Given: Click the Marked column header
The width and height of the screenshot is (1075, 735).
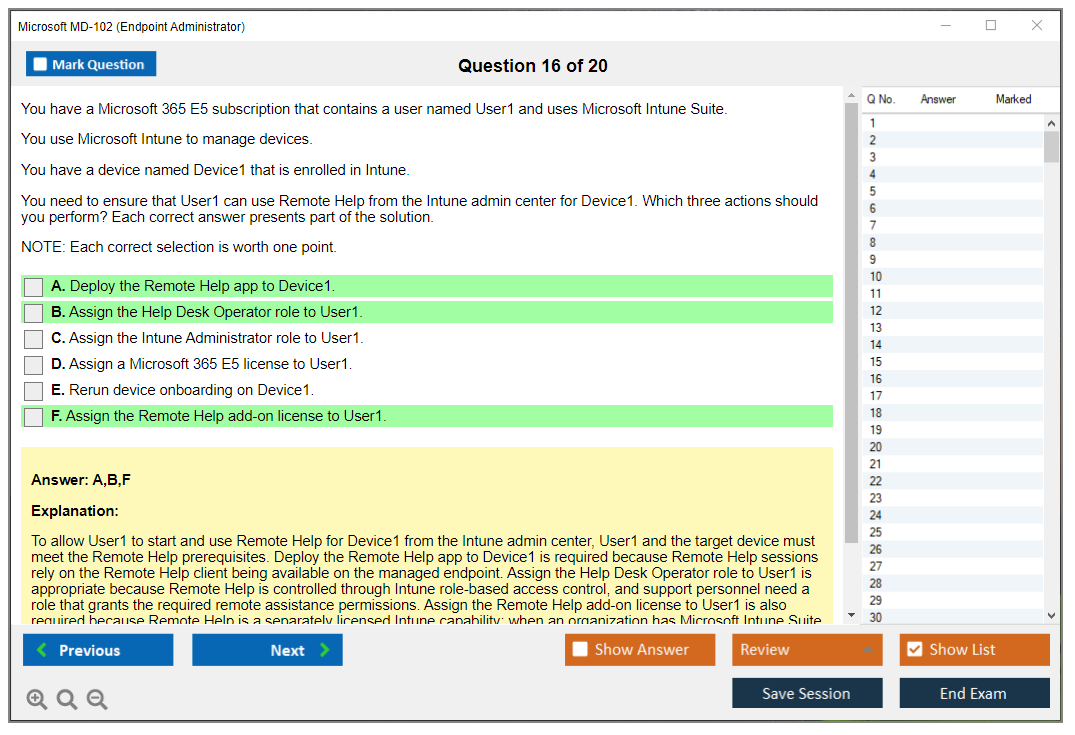Looking at the screenshot, I should [x=1013, y=99].
